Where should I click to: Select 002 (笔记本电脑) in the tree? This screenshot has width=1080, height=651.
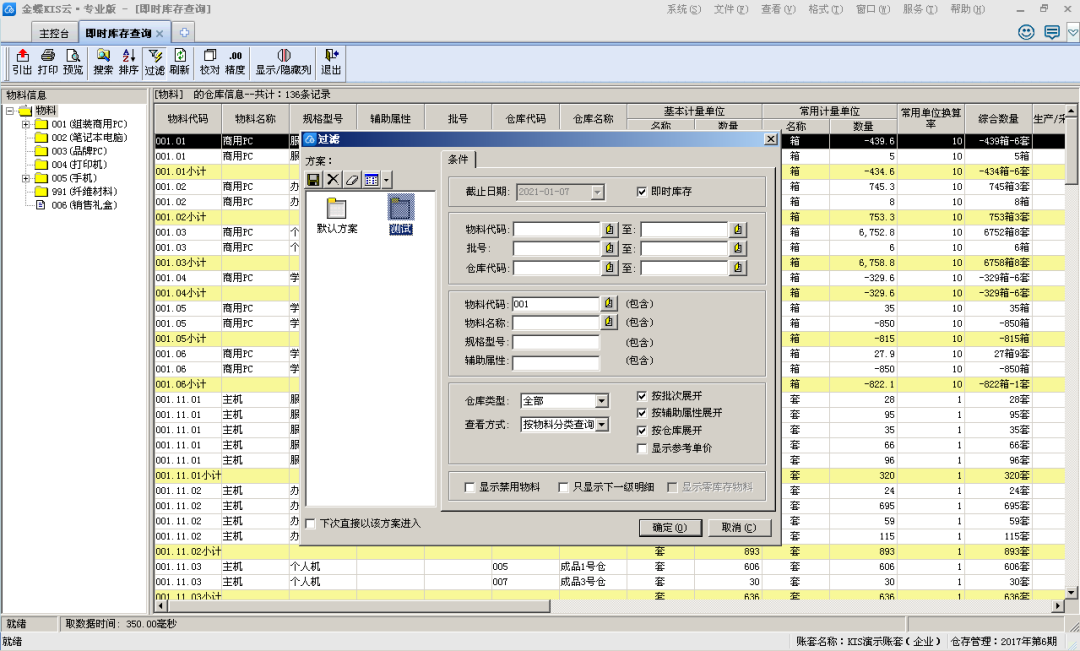[90, 138]
